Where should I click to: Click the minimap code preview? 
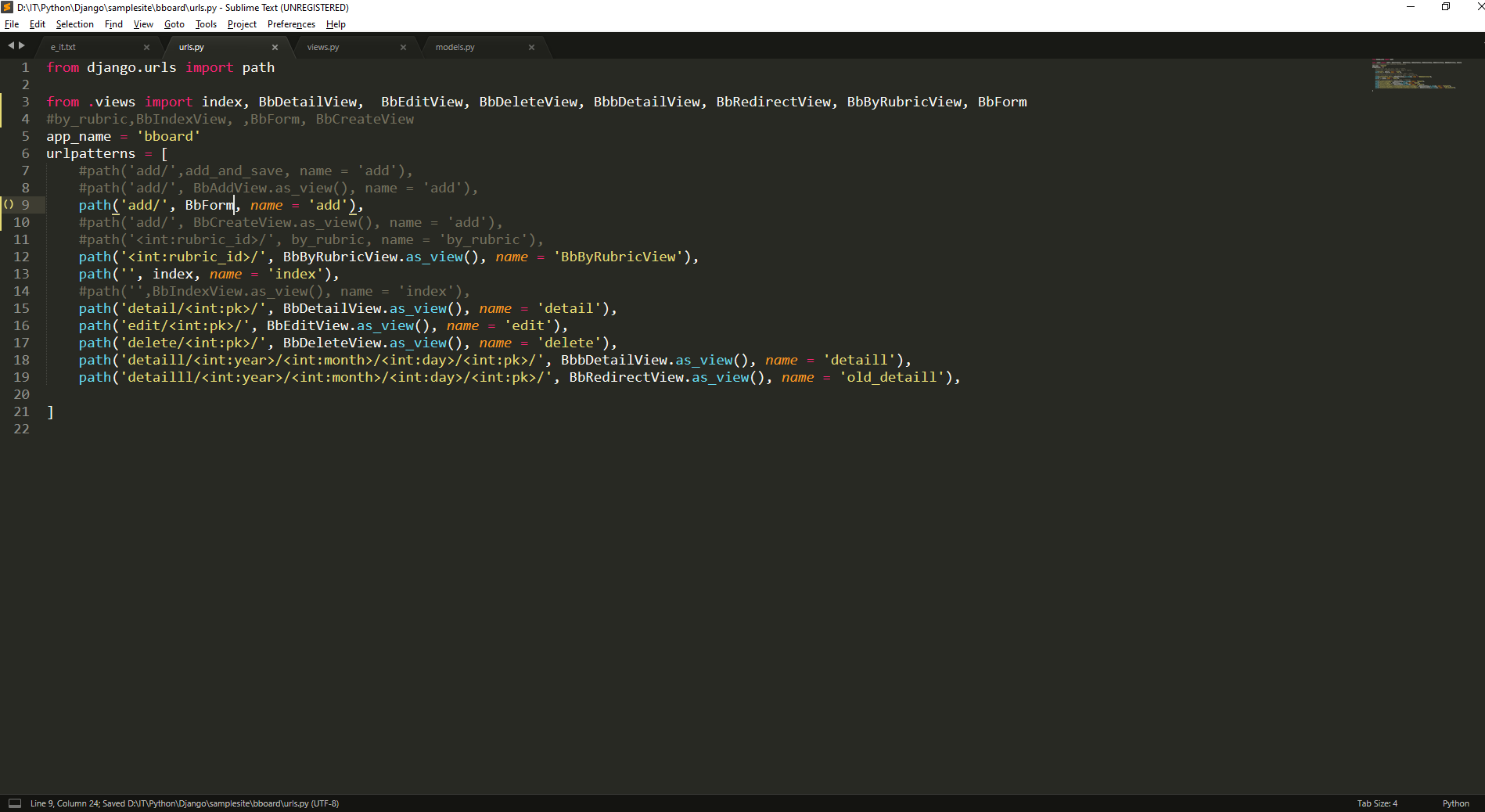(1417, 74)
